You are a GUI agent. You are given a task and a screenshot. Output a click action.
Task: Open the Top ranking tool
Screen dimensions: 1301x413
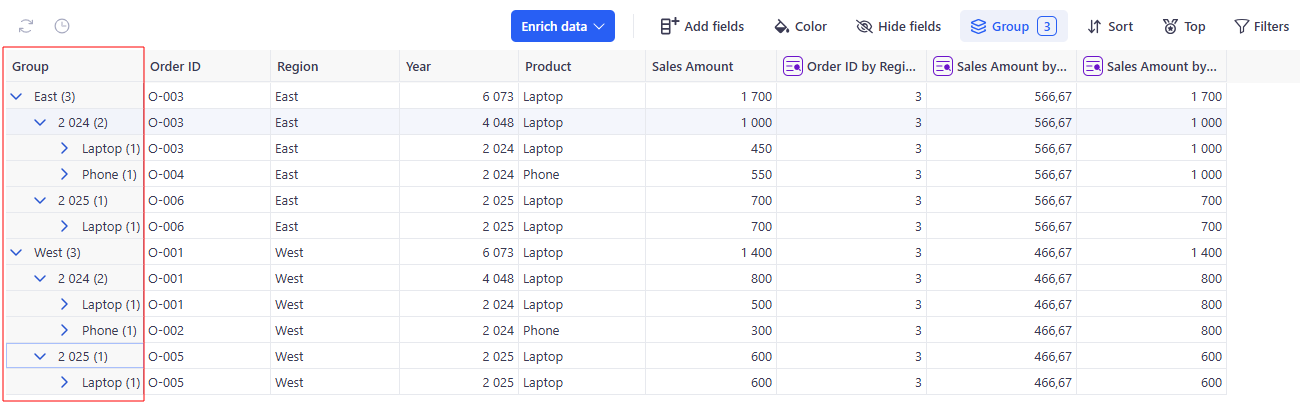[x=1184, y=26]
